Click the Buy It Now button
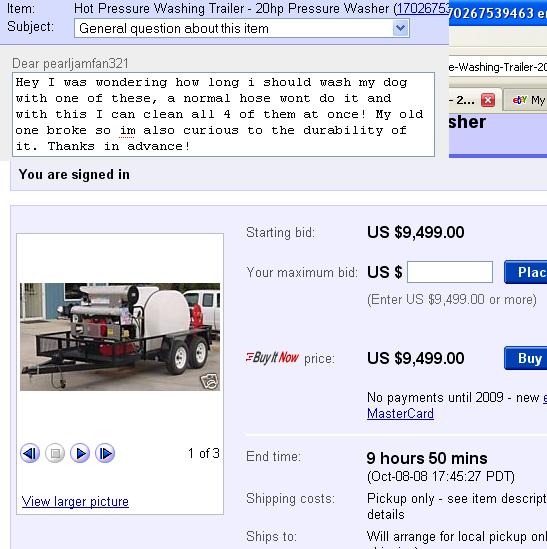547x549 pixels. 525,358
